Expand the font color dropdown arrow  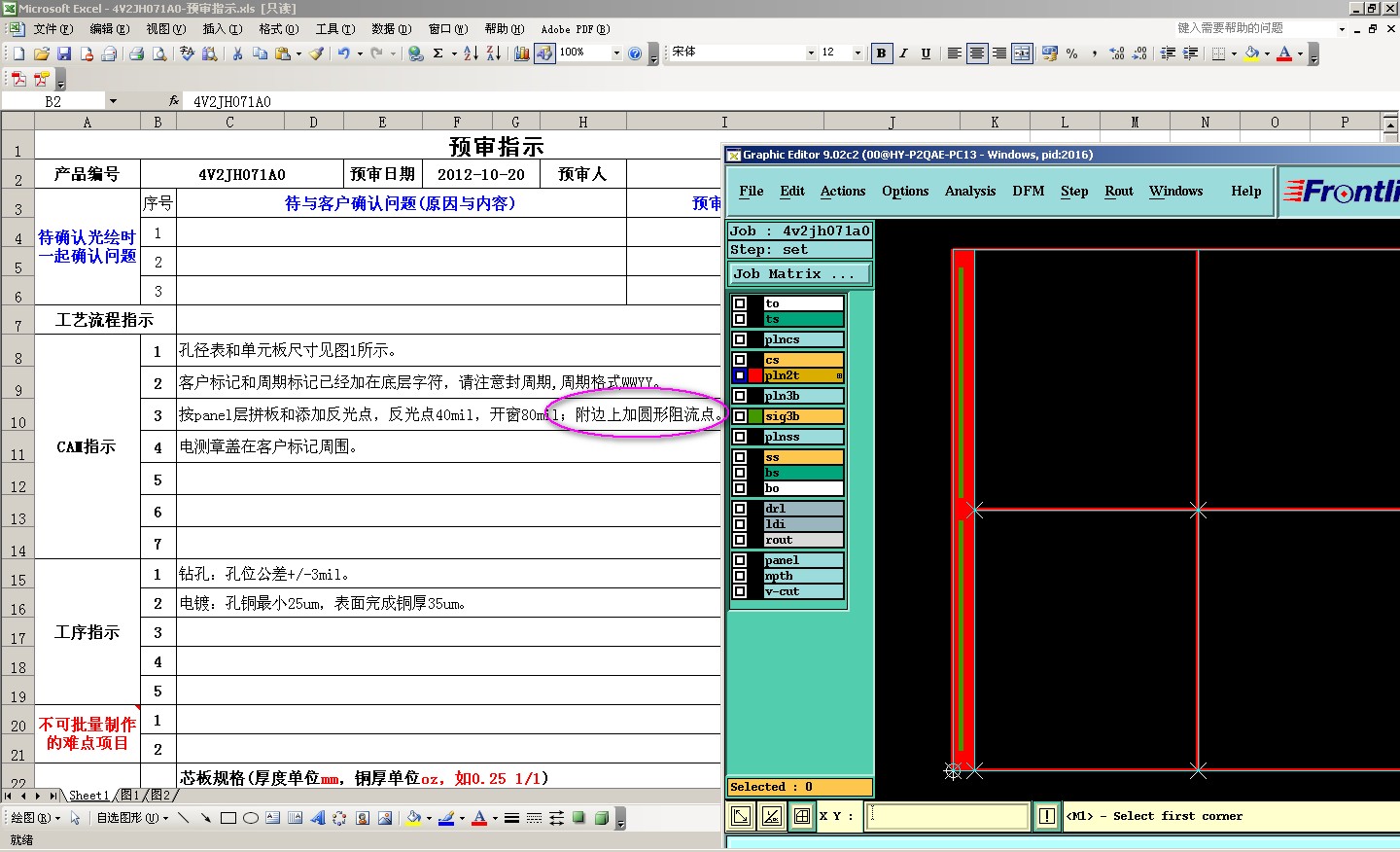(x=1300, y=53)
